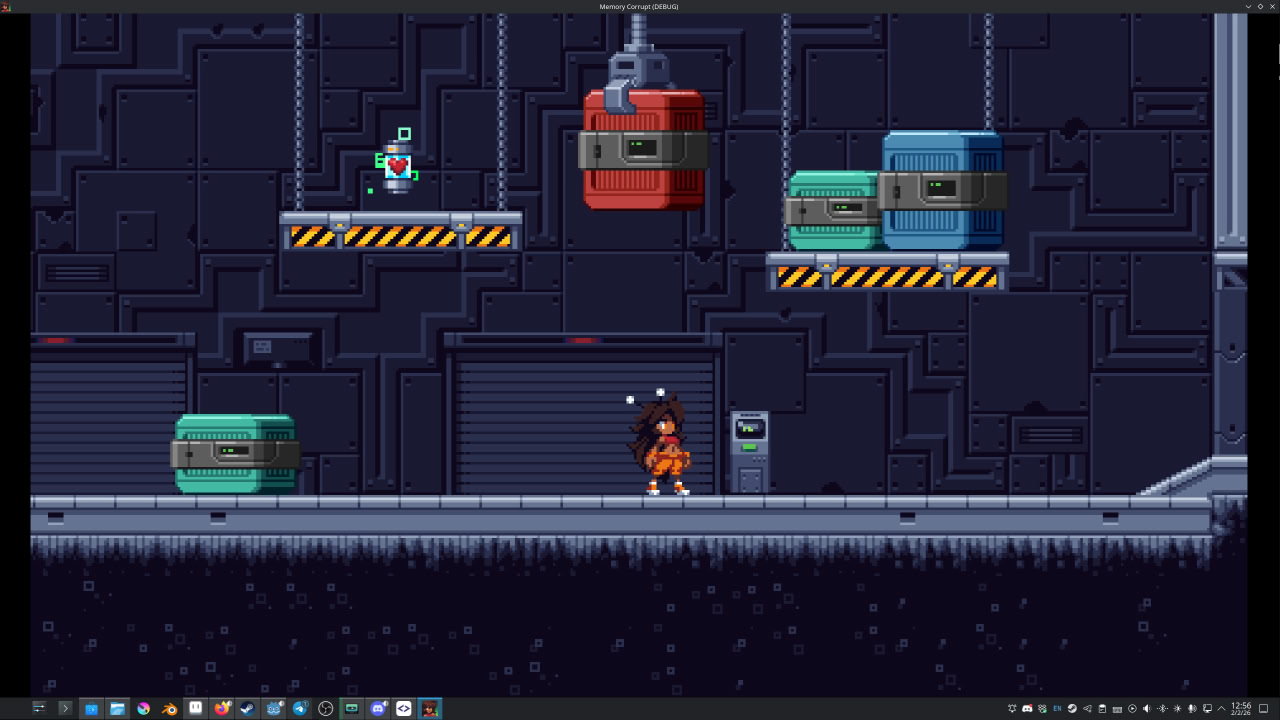
Task: Click the heart container pickup
Action: click(x=398, y=166)
